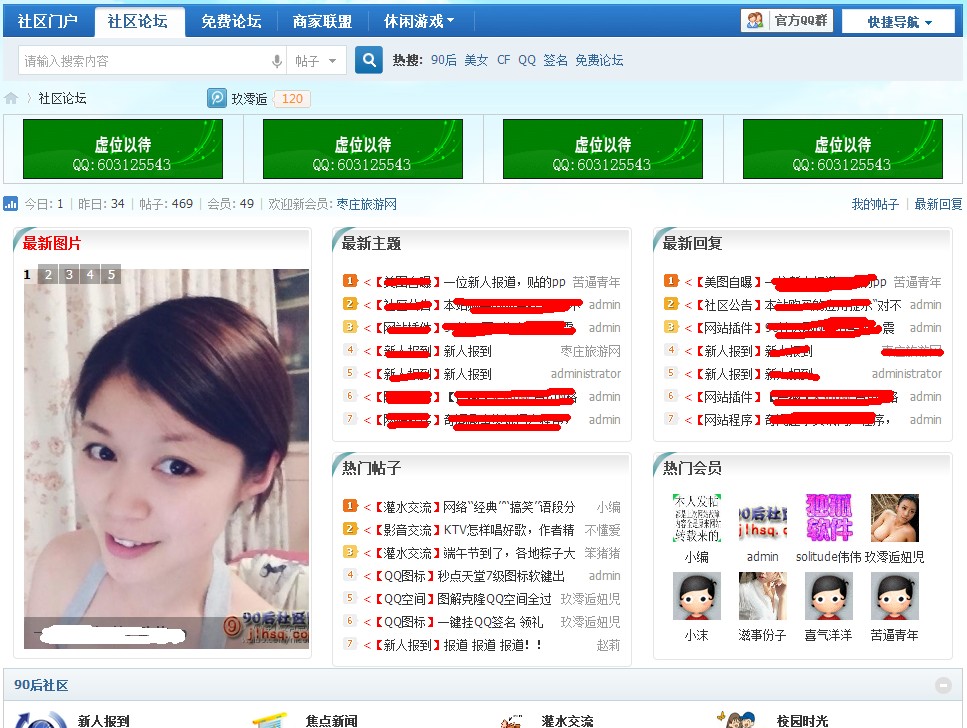Click hot search term 美女
This screenshot has width=967, height=728.
tap(476, 60)
